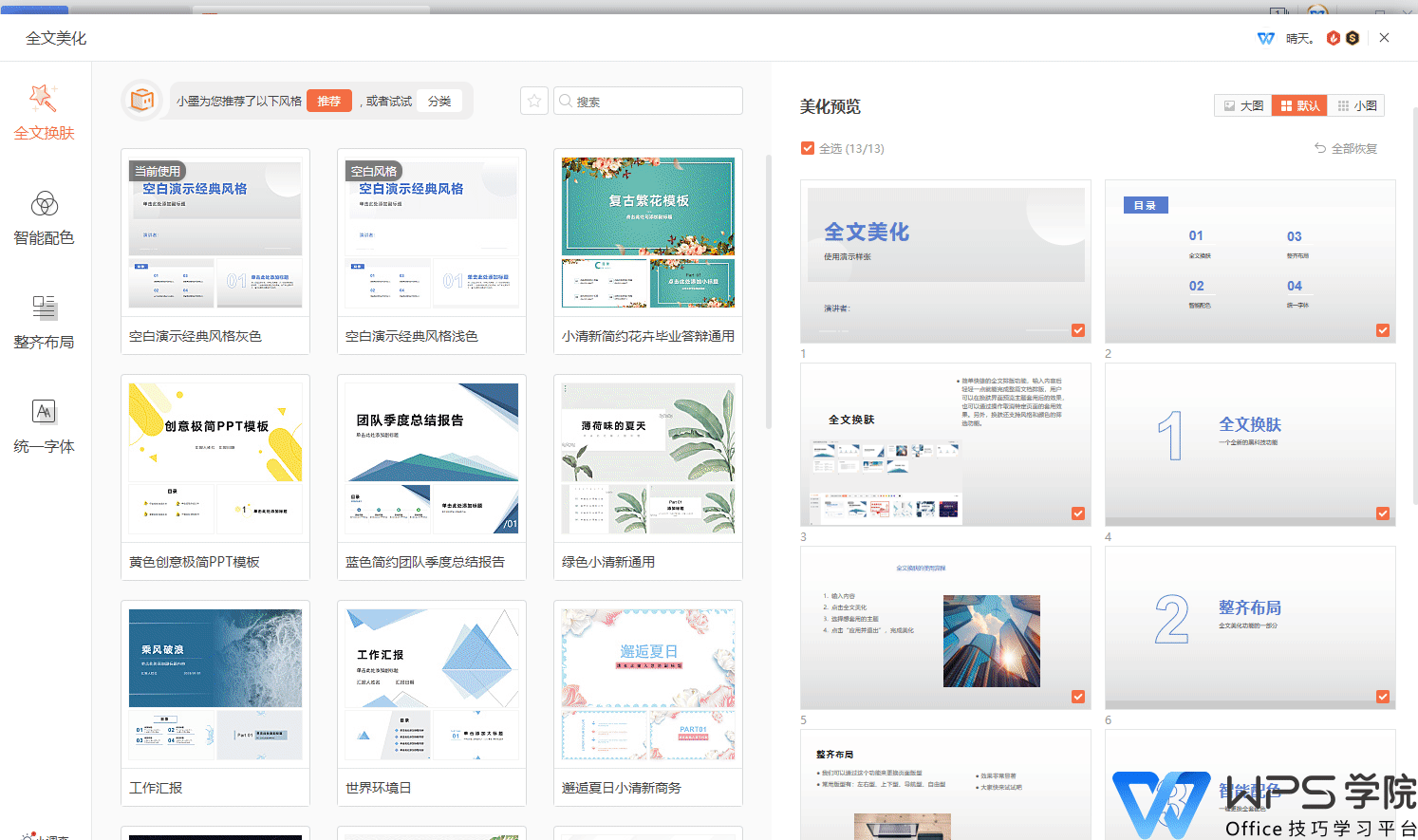
Task: Click 黄色创意极简PPT模板 caption
Action: pyautogui.click(x=195, y=562)
